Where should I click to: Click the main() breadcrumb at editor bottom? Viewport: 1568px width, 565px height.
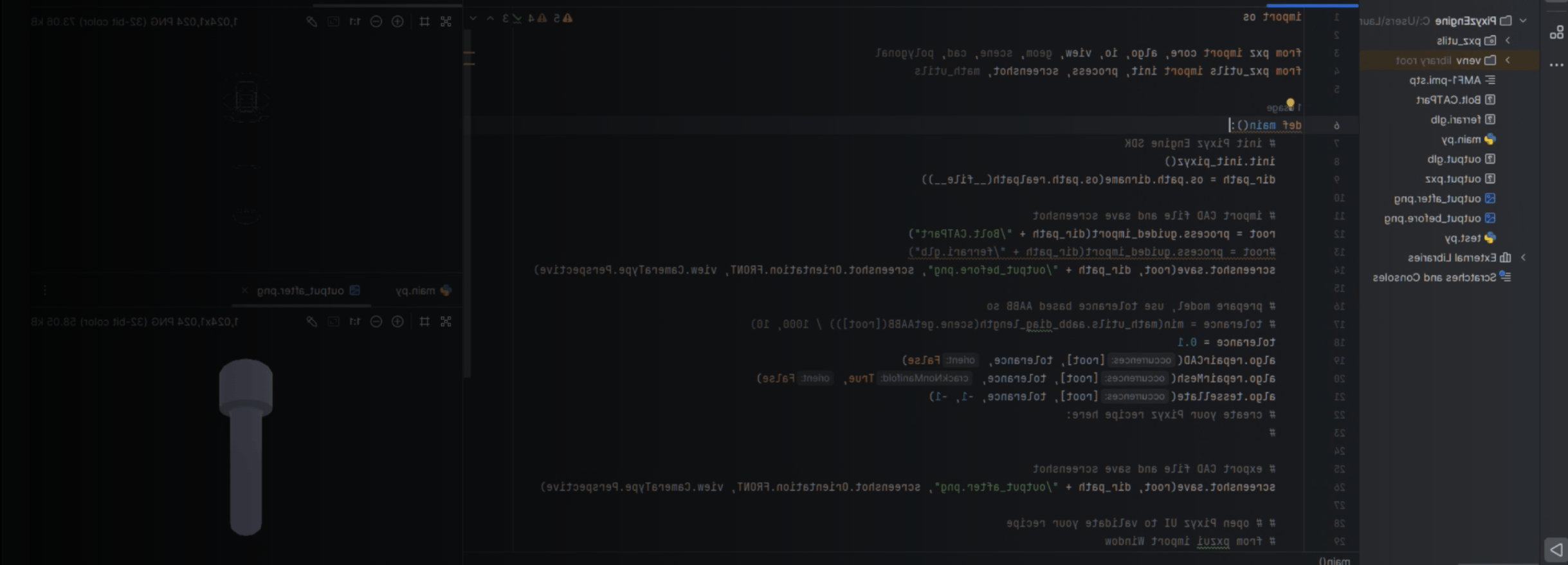1335,560
